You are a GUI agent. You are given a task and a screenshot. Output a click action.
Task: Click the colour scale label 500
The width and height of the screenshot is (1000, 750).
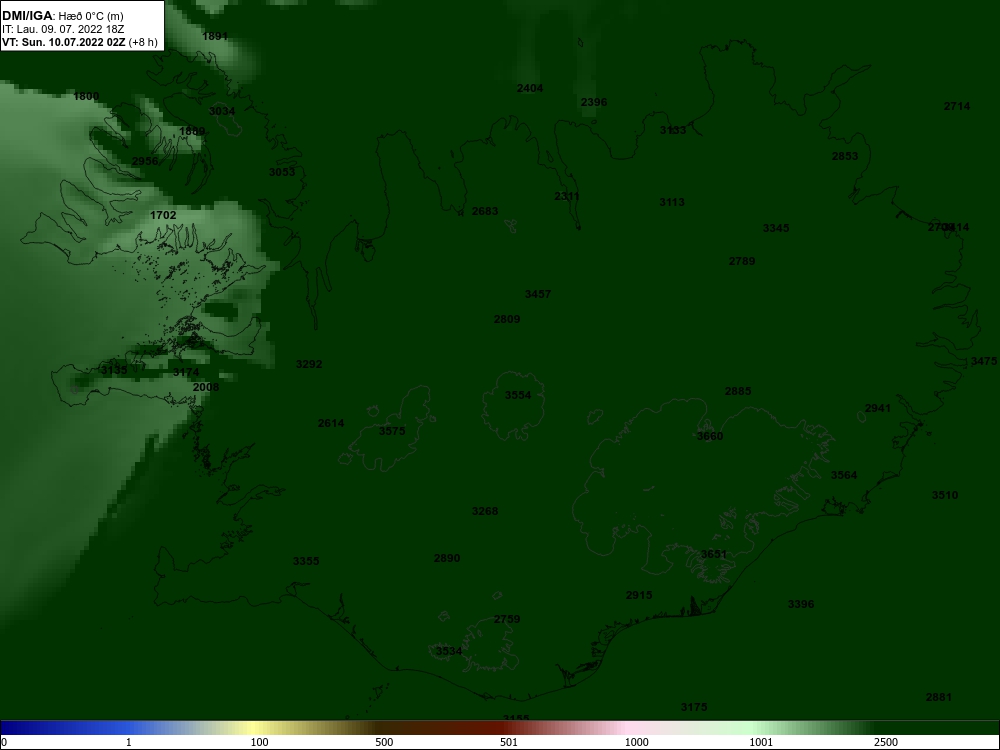point(385,742)
